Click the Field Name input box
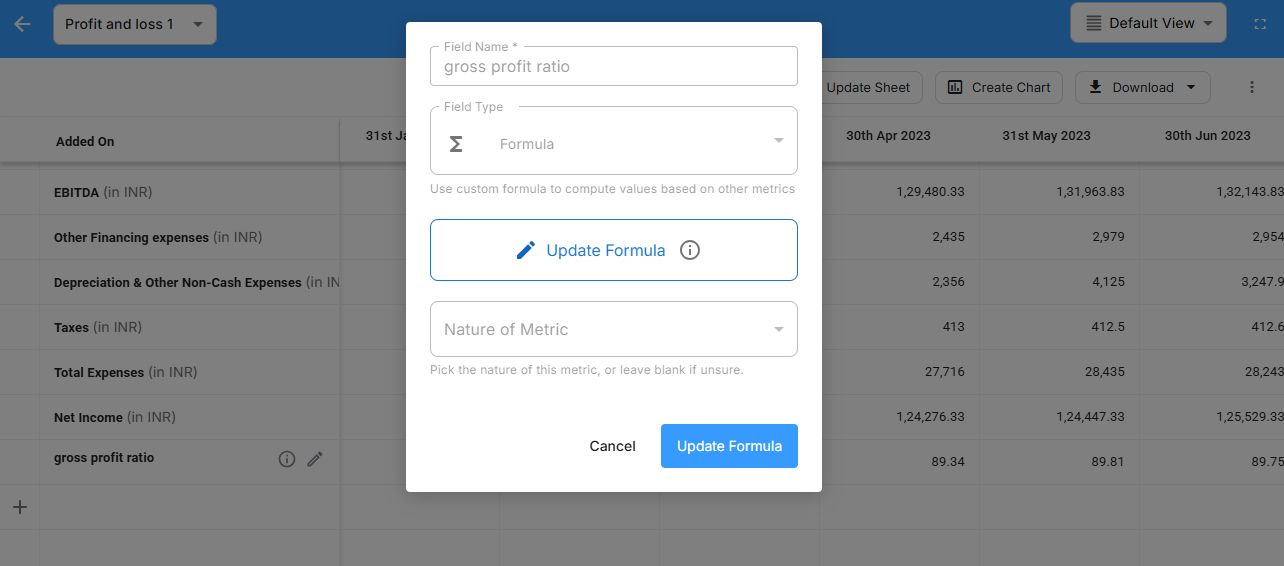This screenshot has height=566, width=1284. coord(613,67)
